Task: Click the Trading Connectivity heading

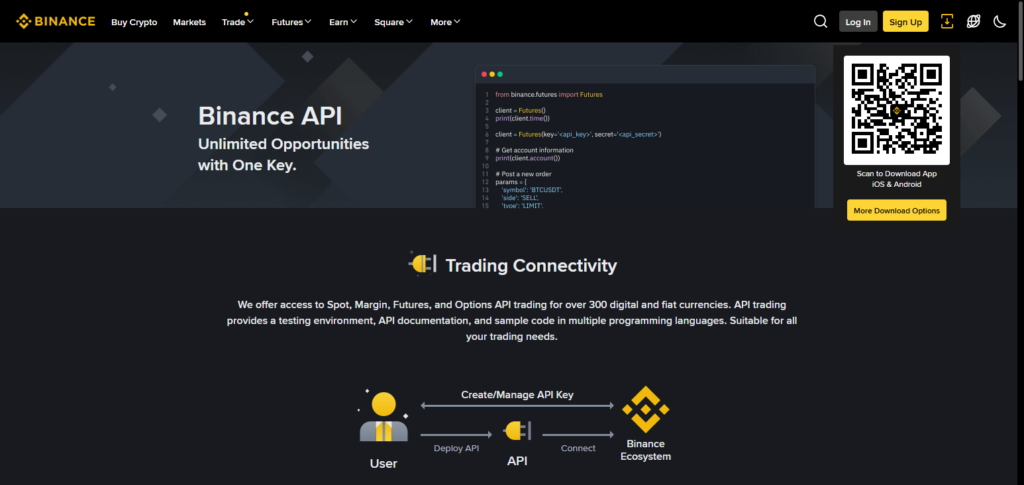Action: click(x=531, y=266)
